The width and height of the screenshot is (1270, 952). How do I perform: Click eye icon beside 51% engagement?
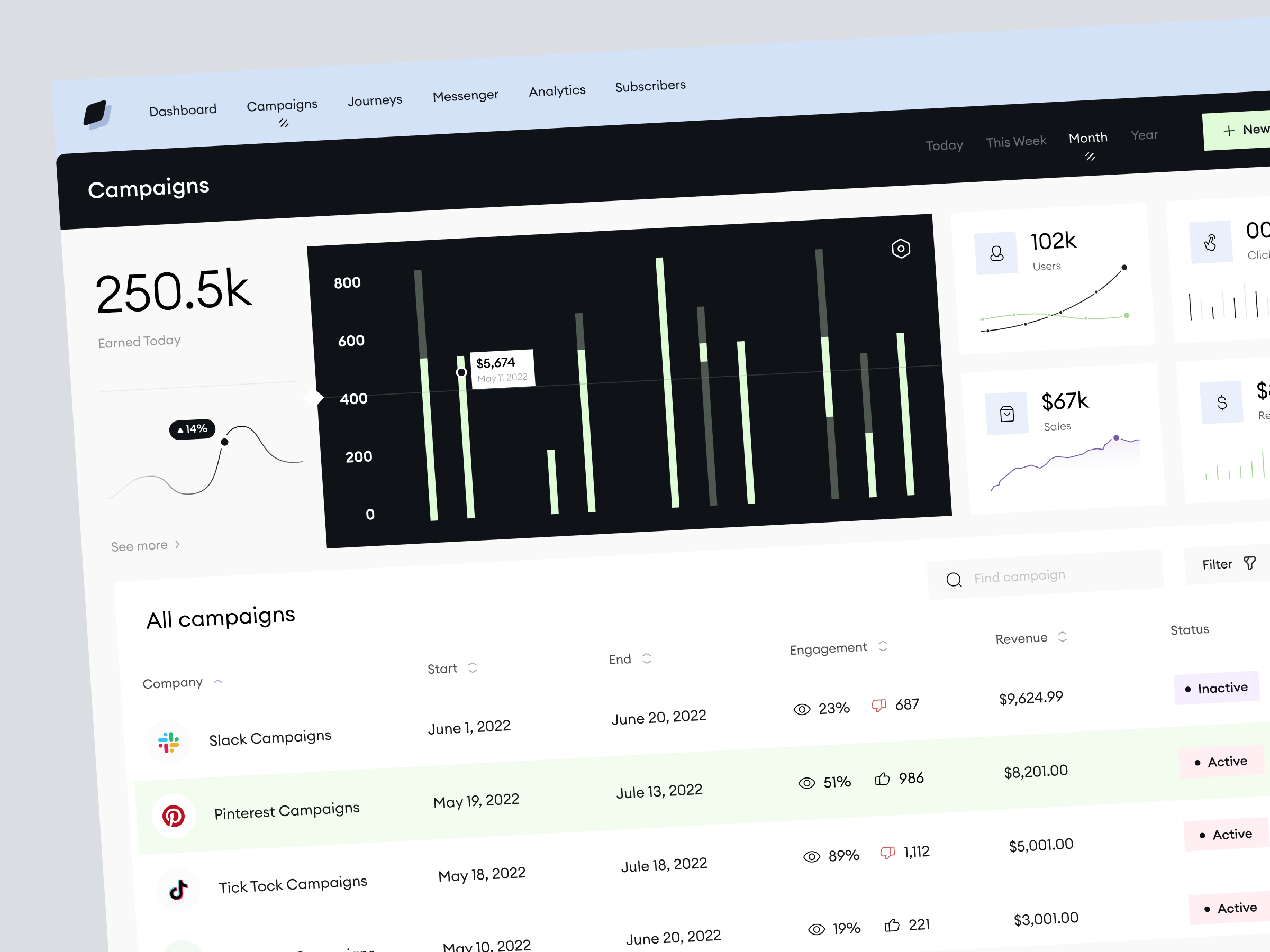coord(806,783)
